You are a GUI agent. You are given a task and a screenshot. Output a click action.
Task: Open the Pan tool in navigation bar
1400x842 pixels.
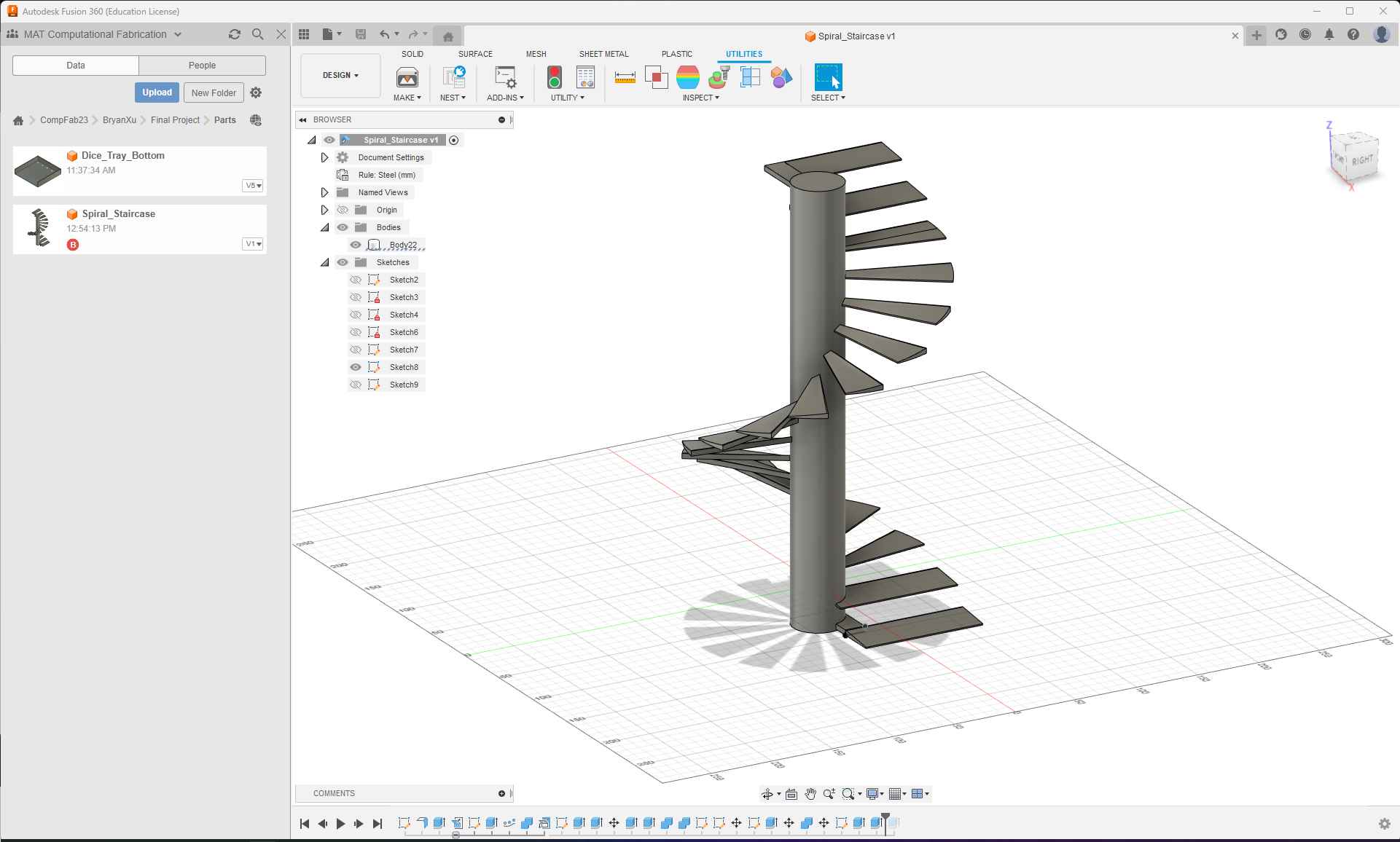coord(810,794)
